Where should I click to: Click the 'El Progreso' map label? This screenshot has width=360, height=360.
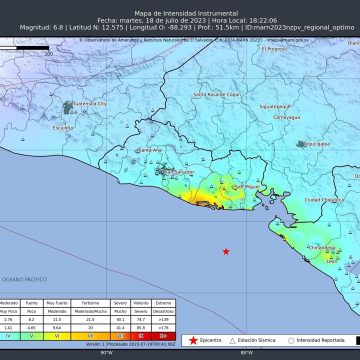pyautogui.click(x=274, y=49)
